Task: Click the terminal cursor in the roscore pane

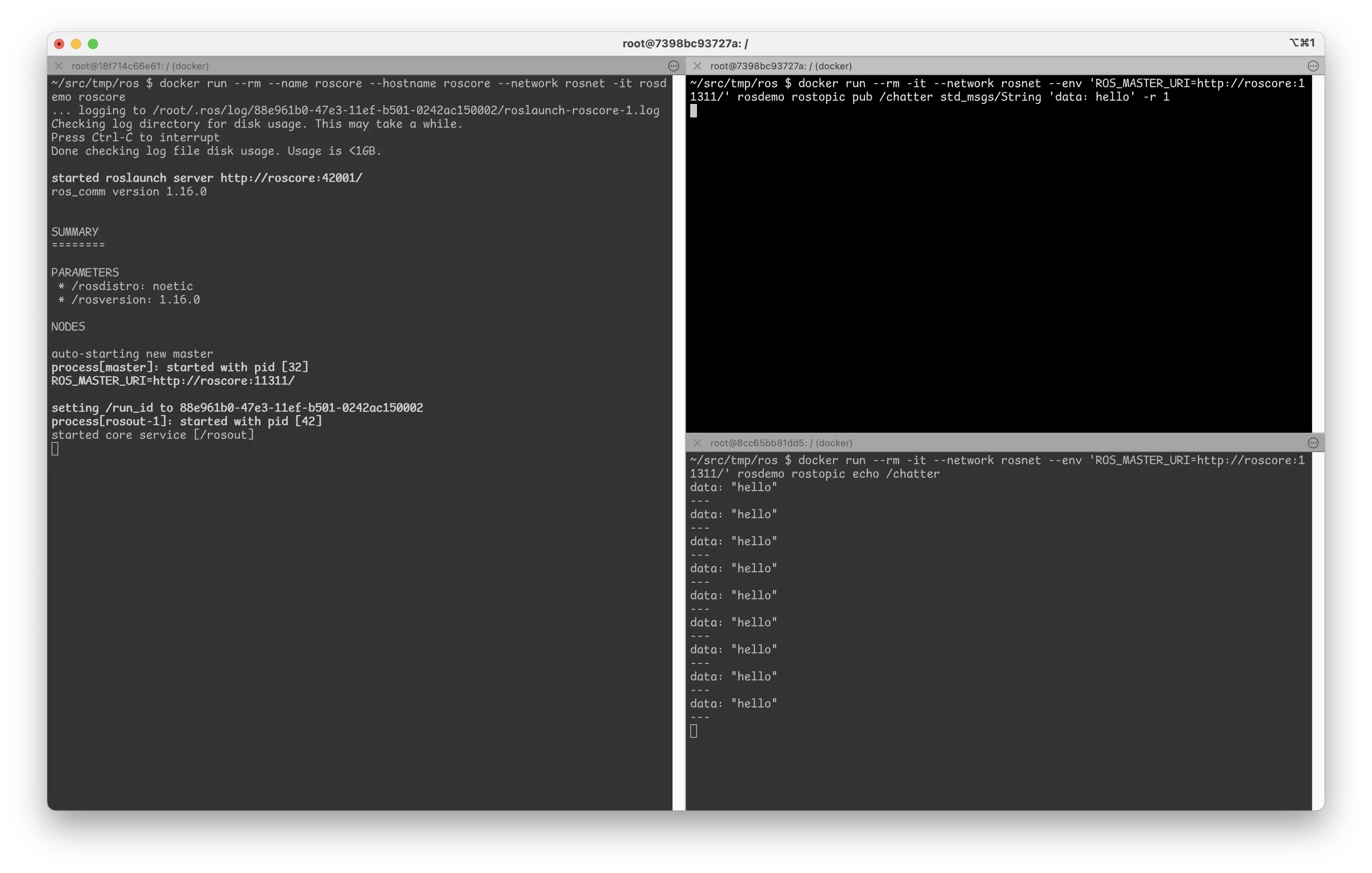Action: (x=54, y=448)
